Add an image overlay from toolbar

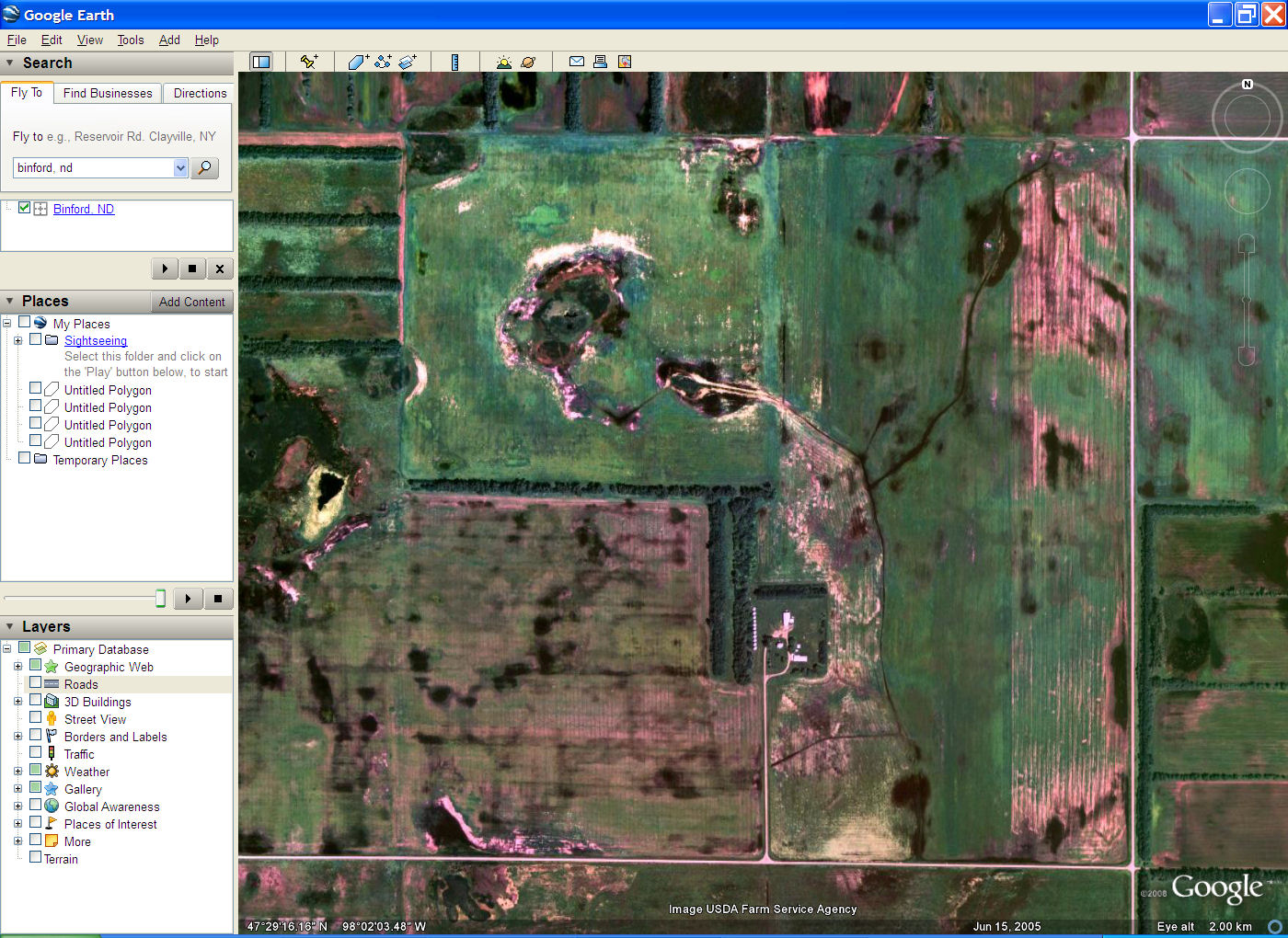[408, 62]
